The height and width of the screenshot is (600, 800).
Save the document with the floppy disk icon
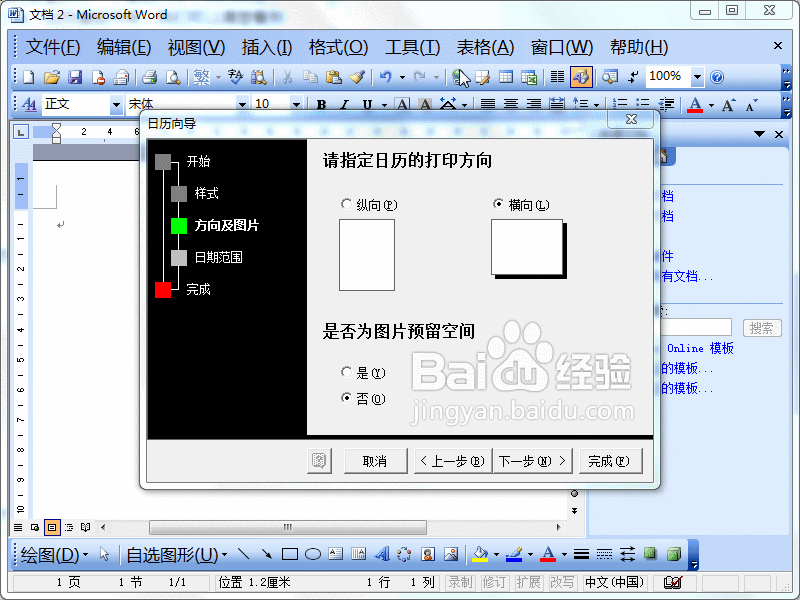75,77
